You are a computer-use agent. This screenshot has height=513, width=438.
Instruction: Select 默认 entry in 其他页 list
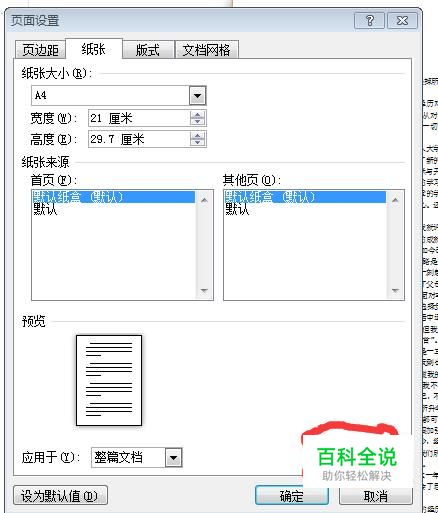pyautogui.click(x=237, y=209)
